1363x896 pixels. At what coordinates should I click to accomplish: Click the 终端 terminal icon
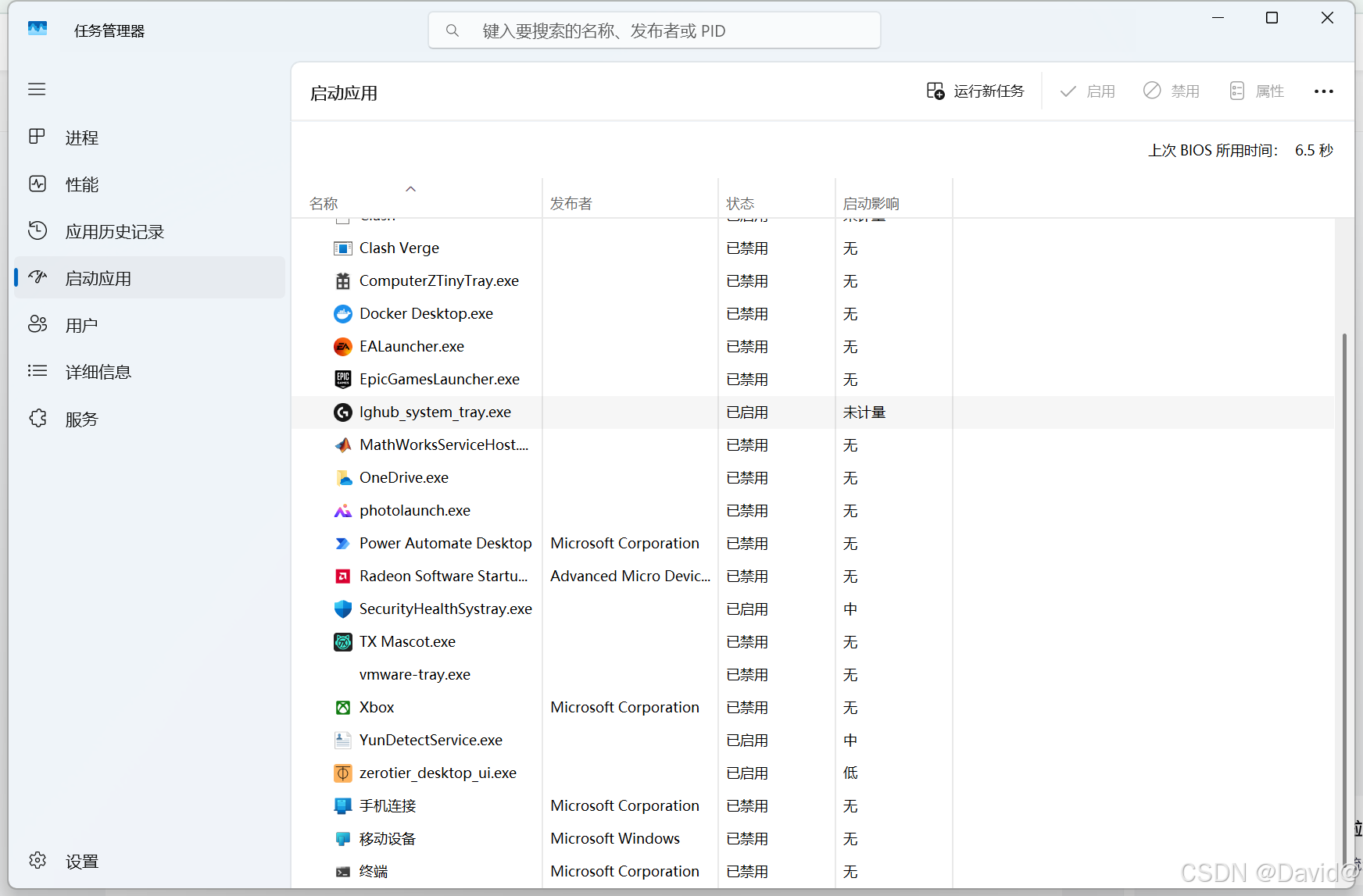342,872
